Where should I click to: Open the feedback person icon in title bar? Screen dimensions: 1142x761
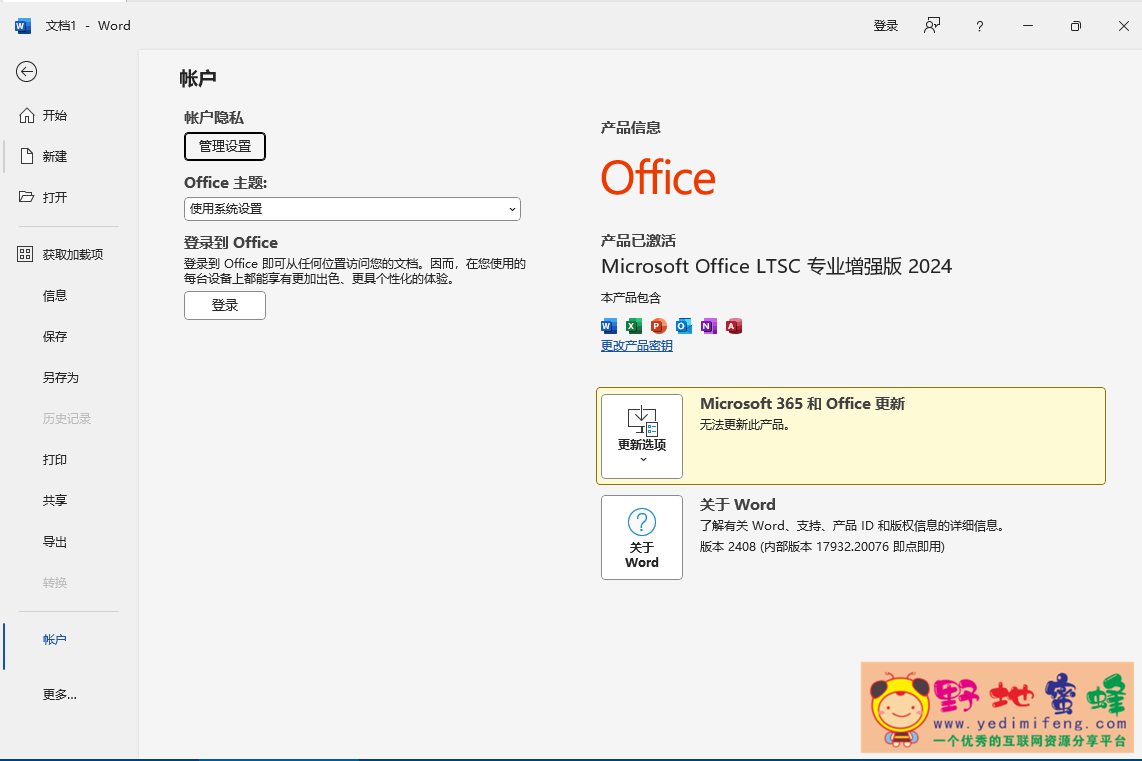point(932,25)
